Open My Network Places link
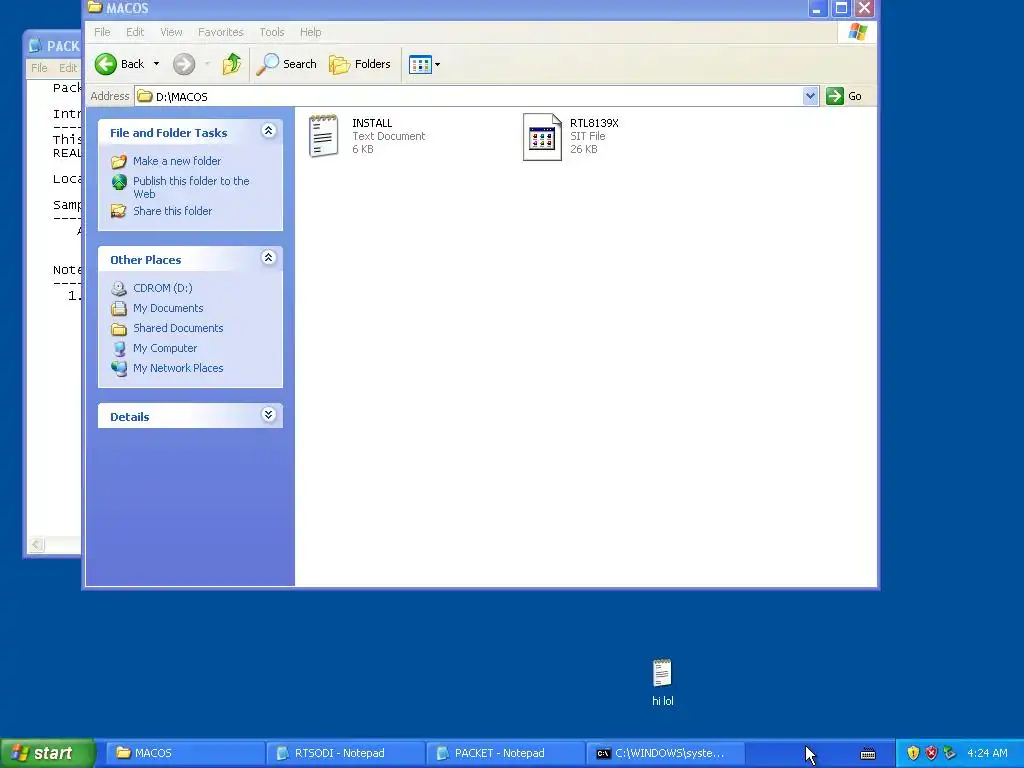The image size is (1024, 768). [178, 368]
